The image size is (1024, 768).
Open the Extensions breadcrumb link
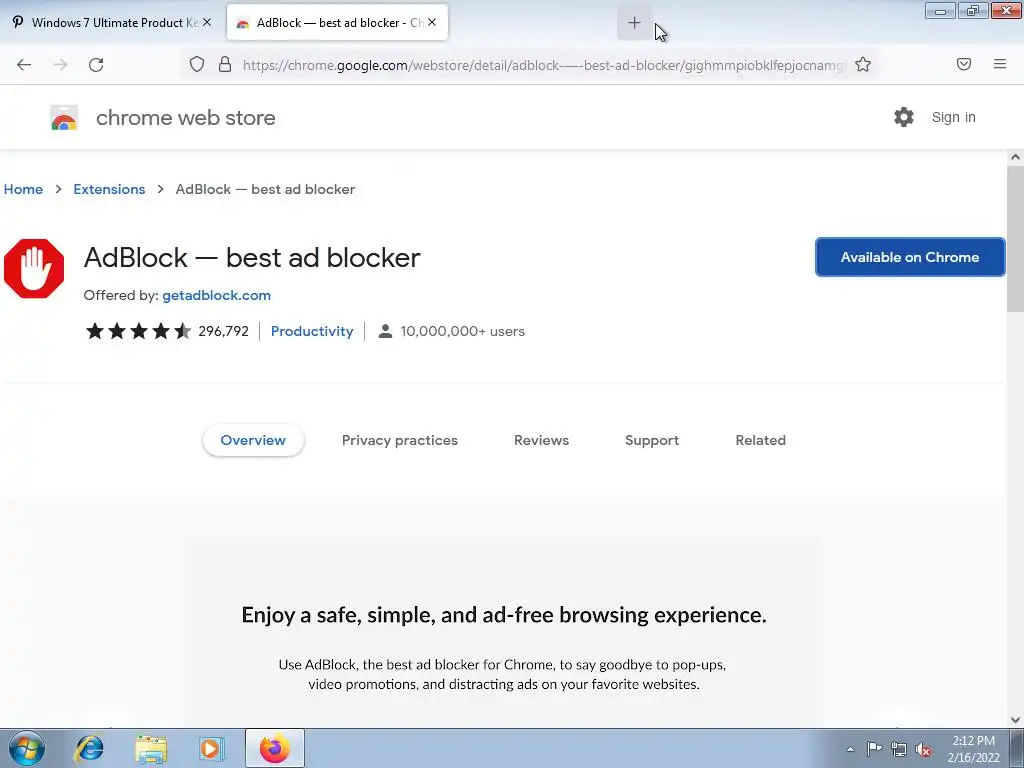tap(109, 189)
